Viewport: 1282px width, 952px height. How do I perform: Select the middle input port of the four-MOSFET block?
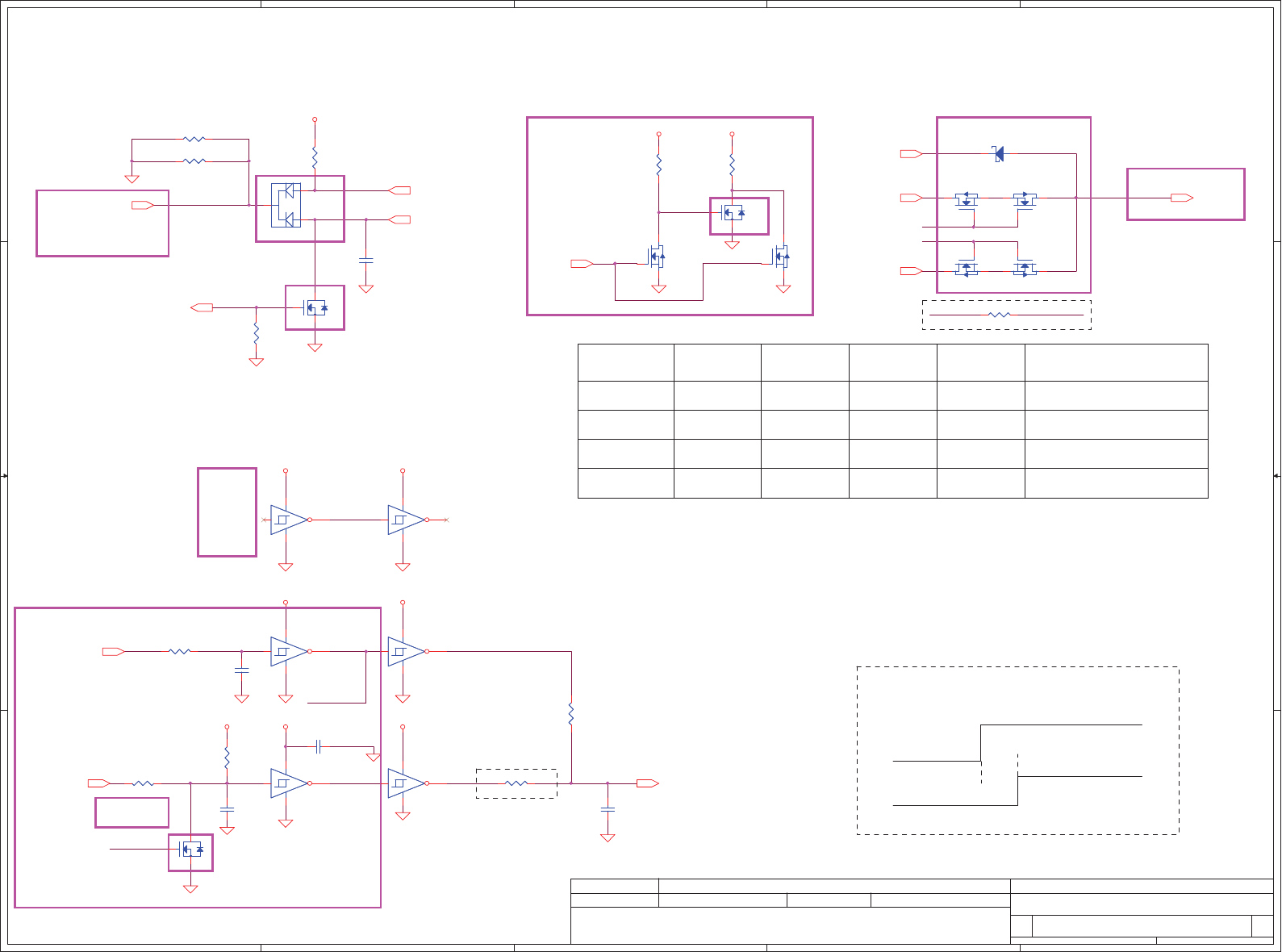[x=912, y=198]
